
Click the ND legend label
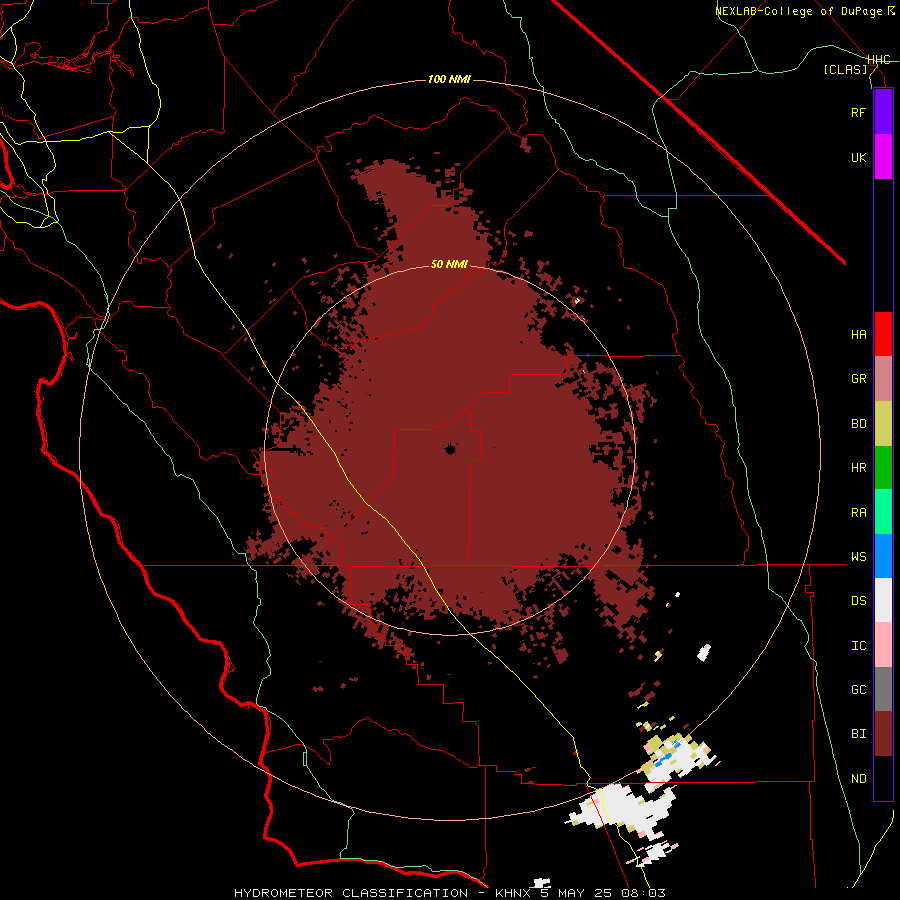click(858, 778)
